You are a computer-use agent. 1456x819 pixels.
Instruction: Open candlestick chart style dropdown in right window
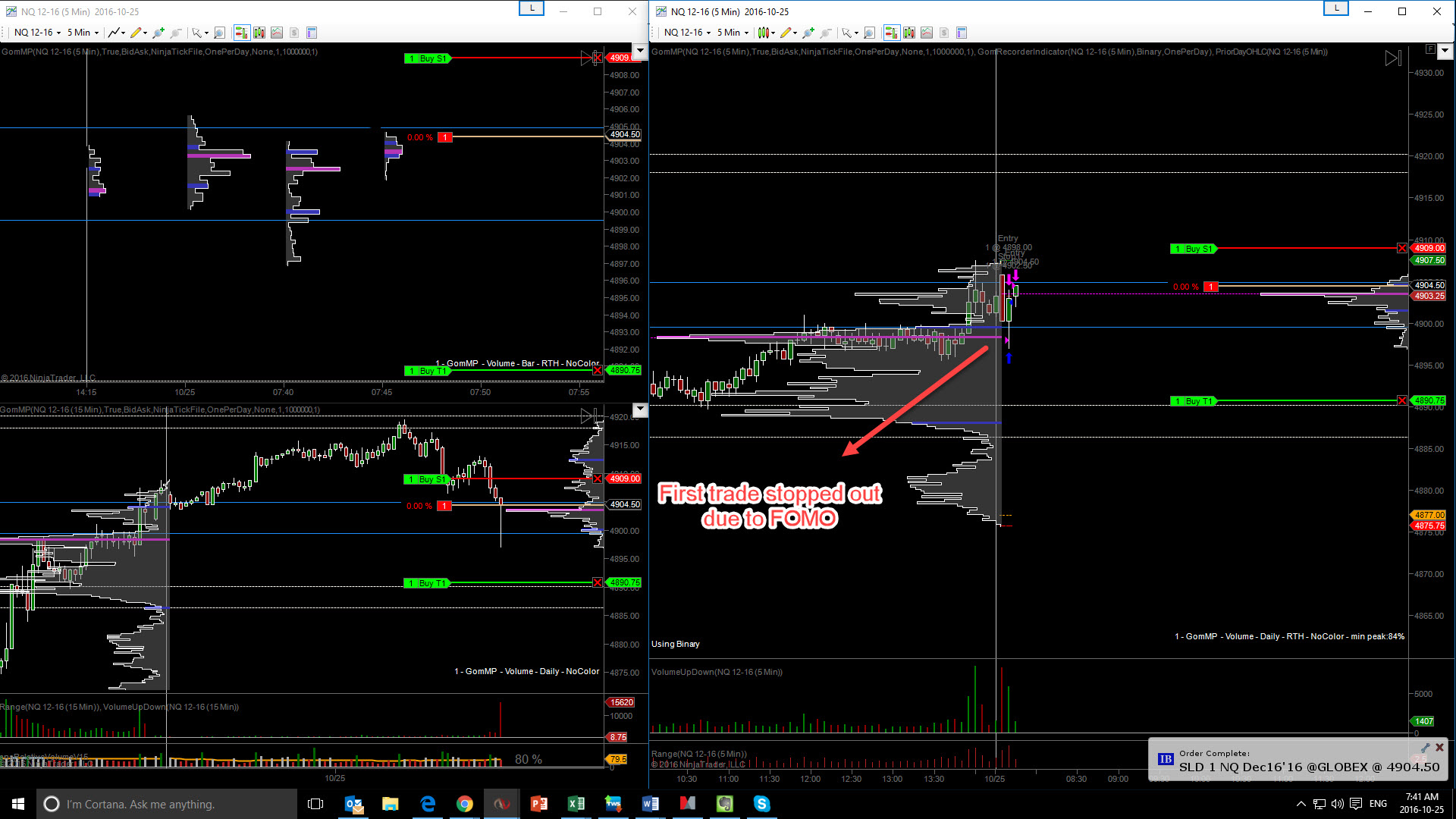pos(766,33)
